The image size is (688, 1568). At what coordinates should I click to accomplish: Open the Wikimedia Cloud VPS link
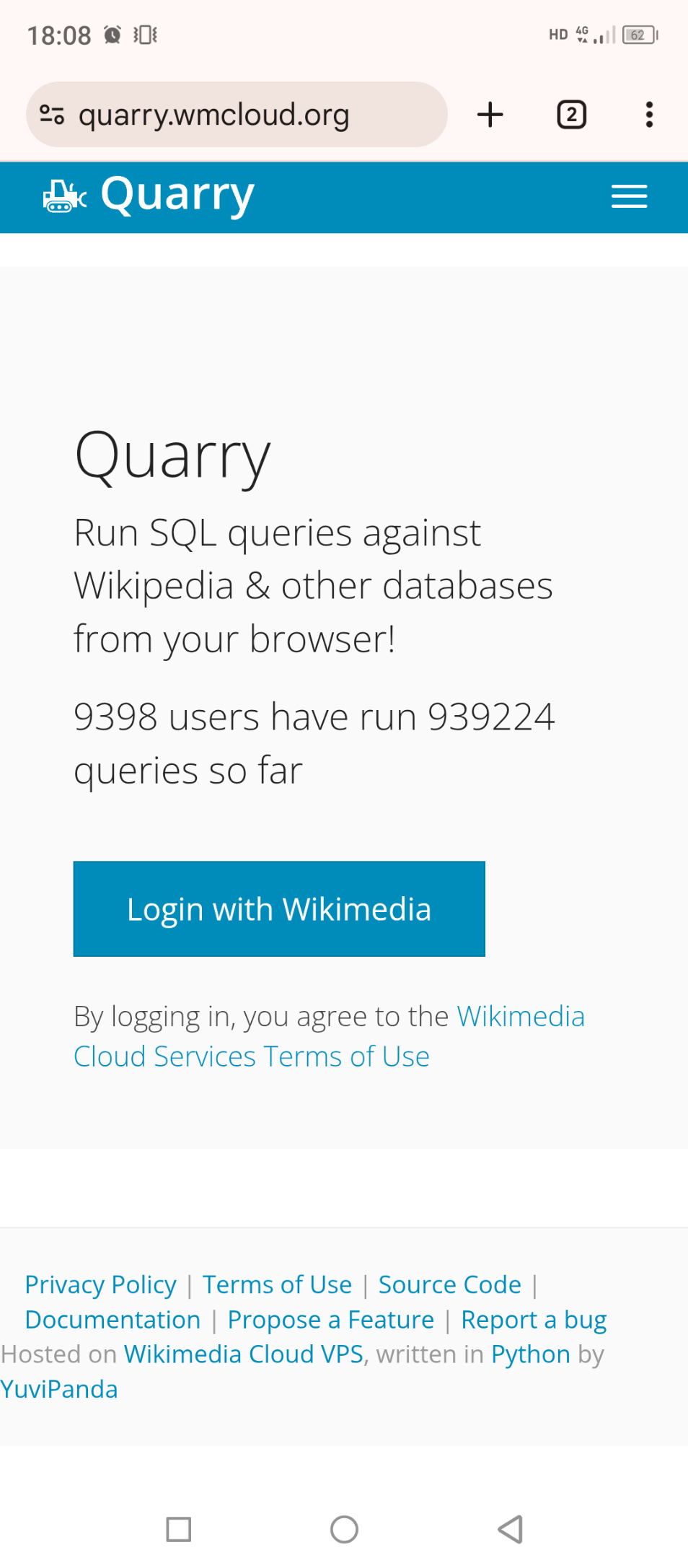pos(243,1354)
